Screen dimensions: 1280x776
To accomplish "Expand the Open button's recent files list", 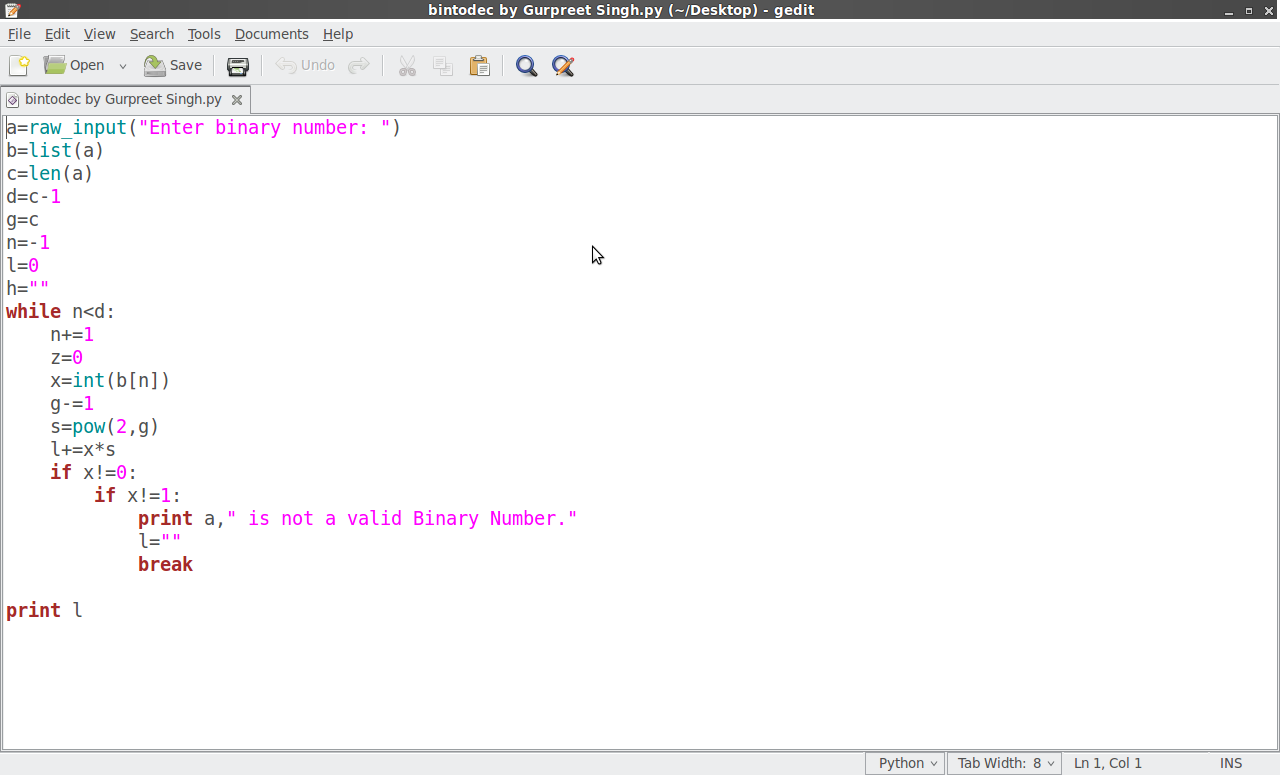I will [x=122, y=65].
